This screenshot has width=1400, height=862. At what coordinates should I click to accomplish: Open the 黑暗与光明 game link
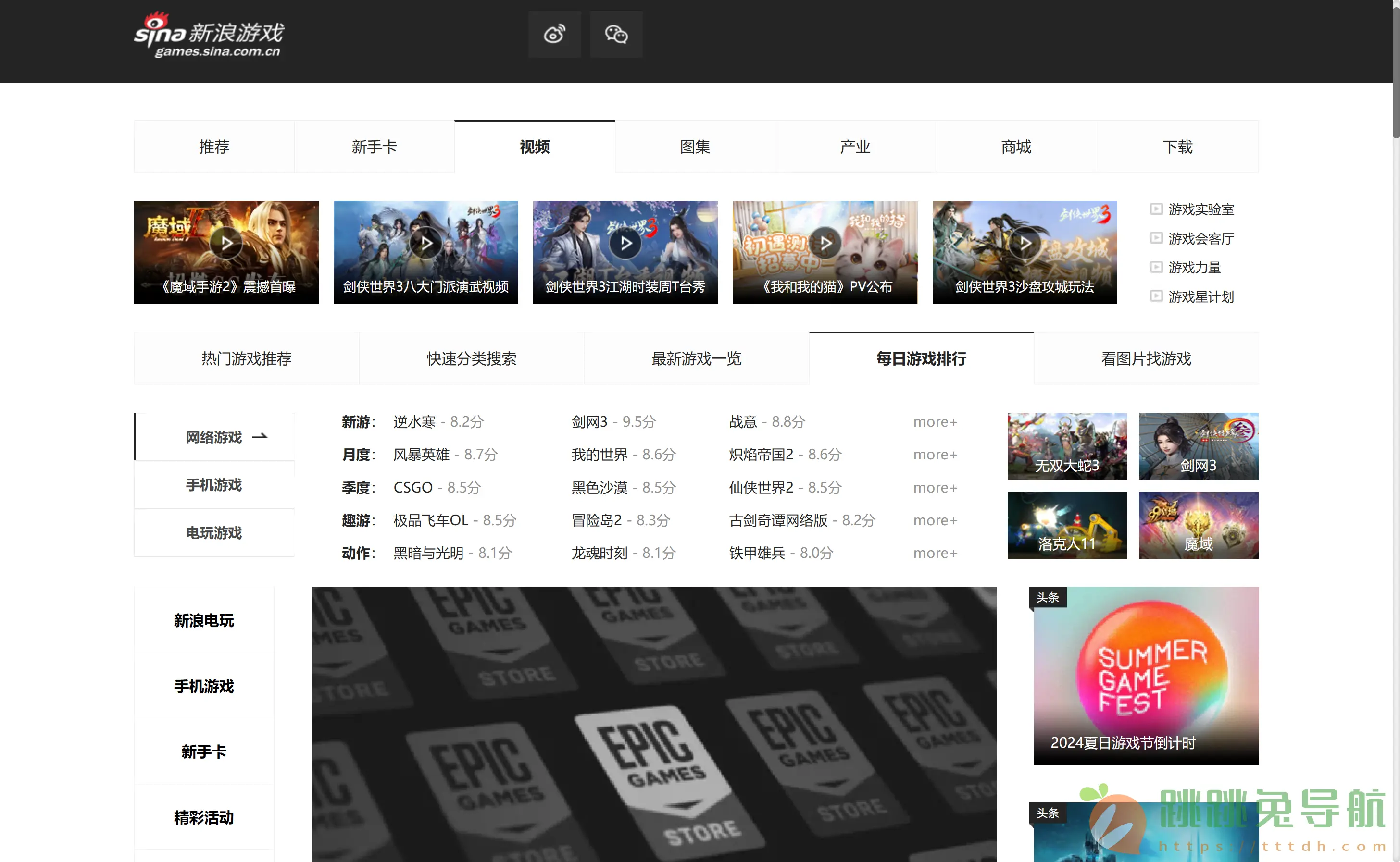(428, 553)
